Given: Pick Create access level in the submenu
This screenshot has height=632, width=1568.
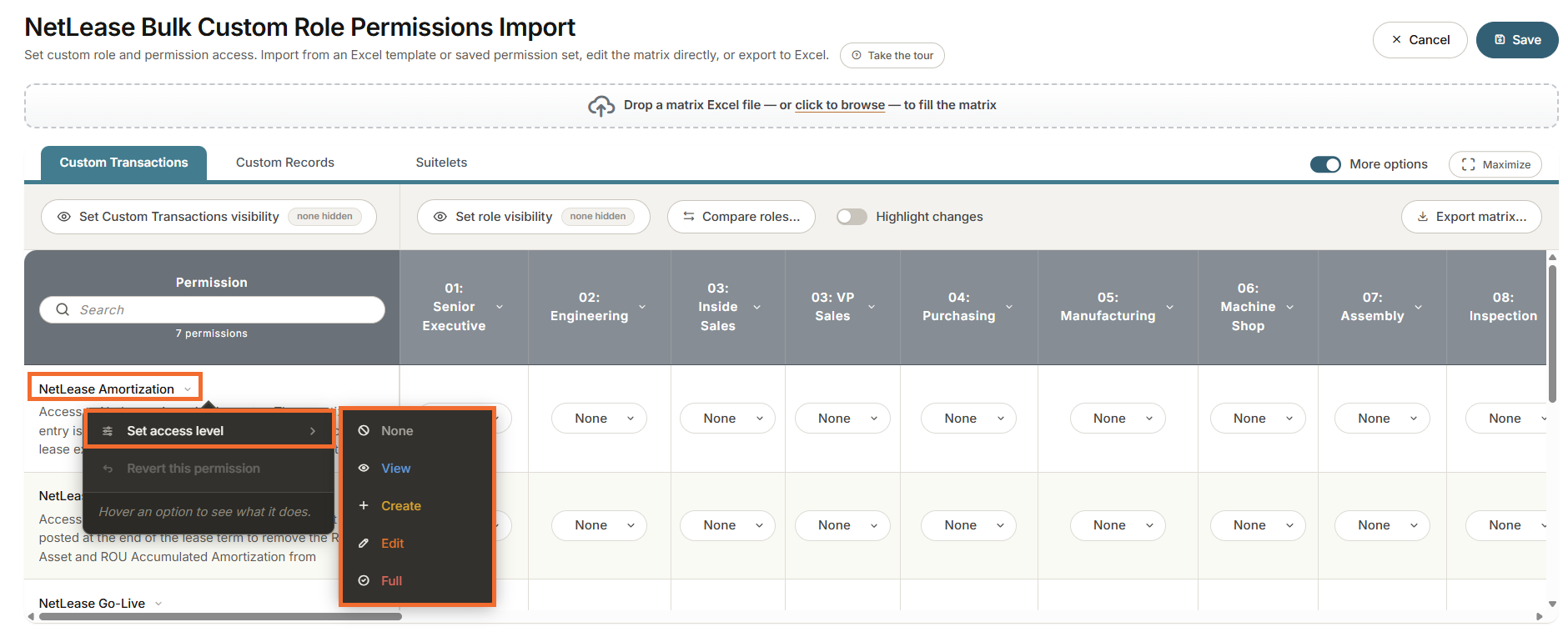Looking at the screenshot, I should point(417,506).
